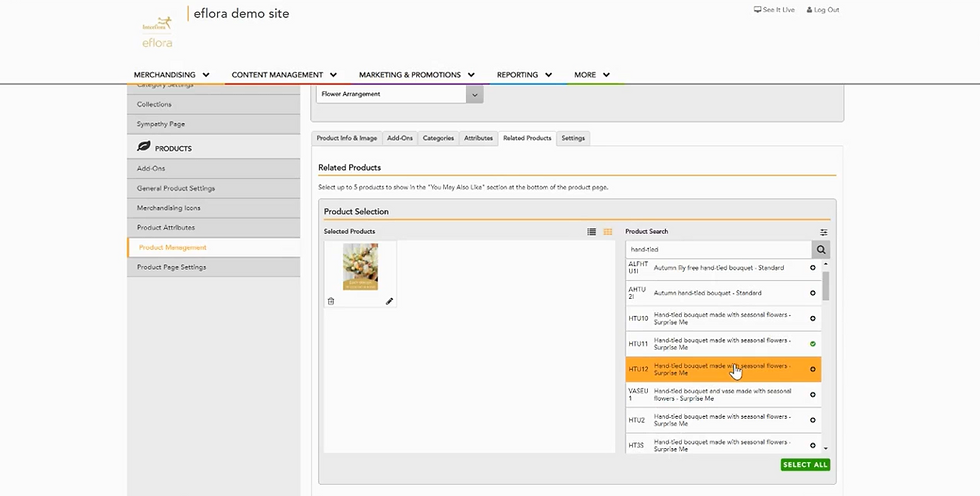Open Add-Ons in the sidebar
Image resolution: width=980 pixels, height=496 pixels.
click(x=213, y=168)
